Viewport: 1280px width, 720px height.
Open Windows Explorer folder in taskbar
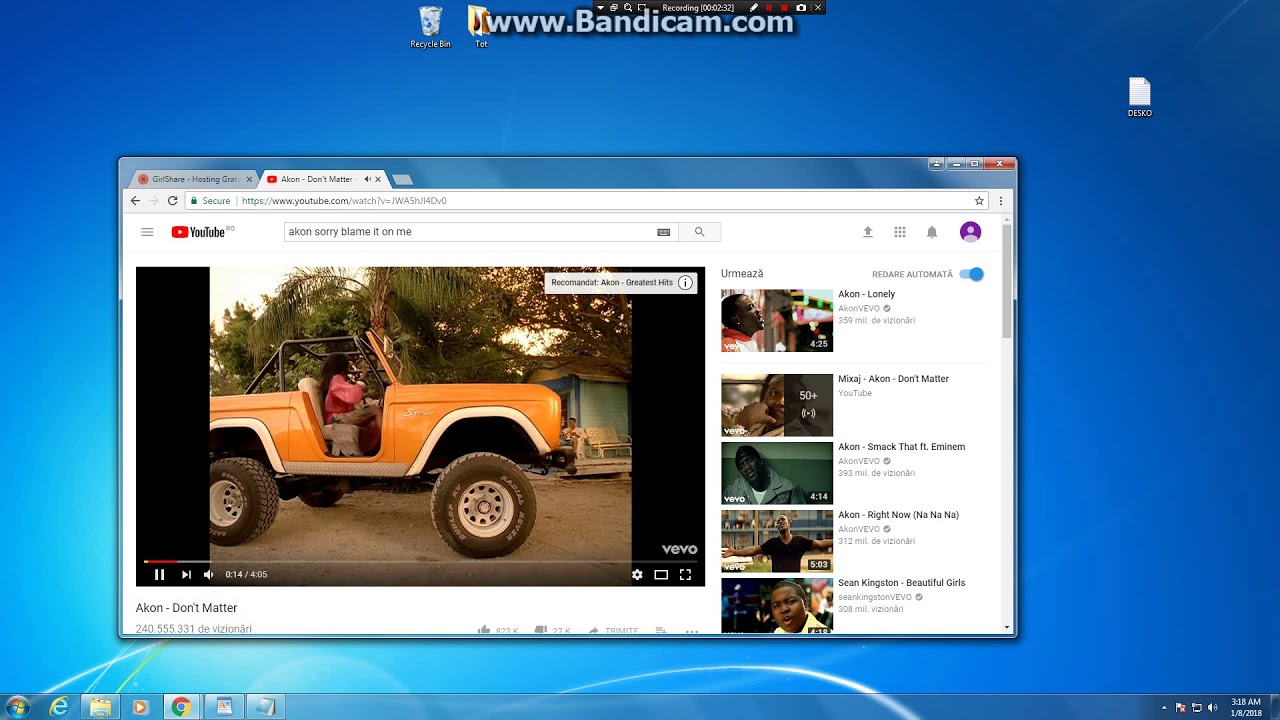pyautogui.click(x=101, y=707)
